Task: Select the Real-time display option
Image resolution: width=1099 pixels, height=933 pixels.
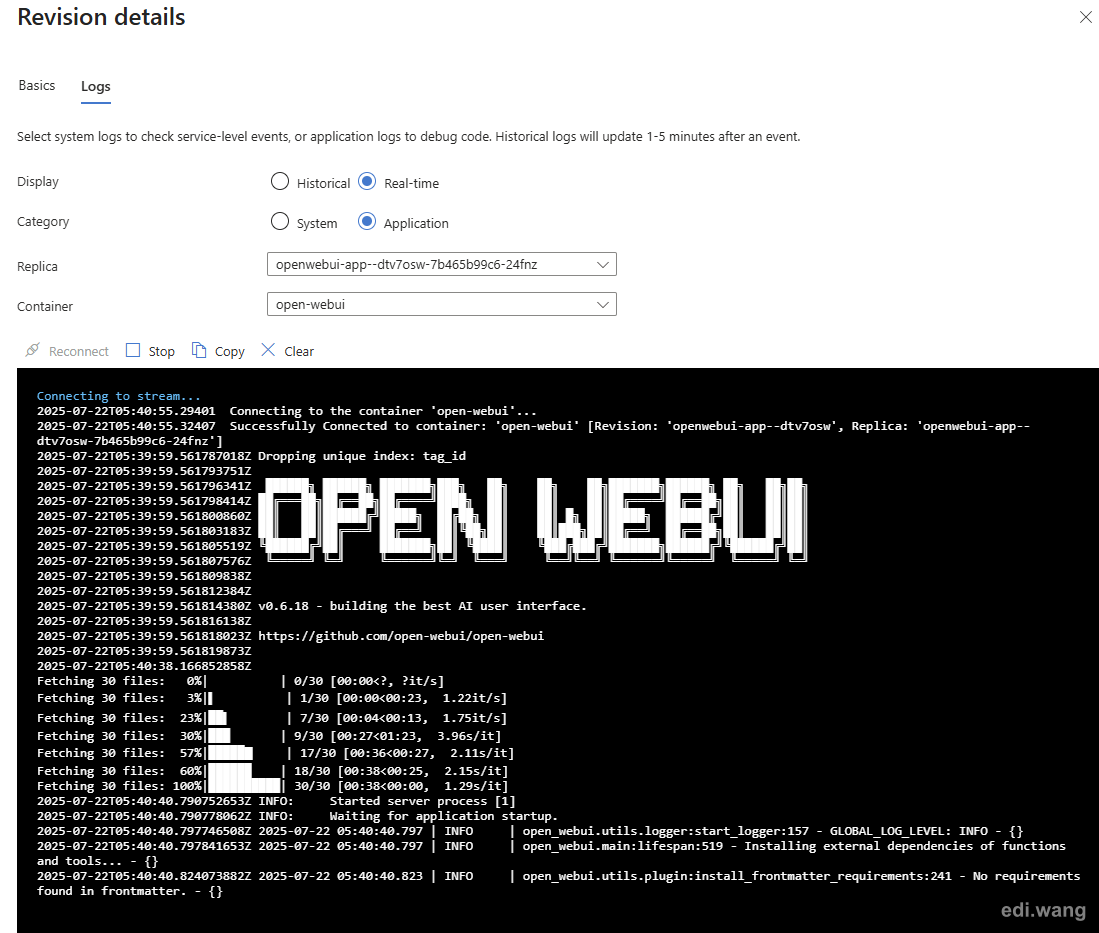Action: 367,182
